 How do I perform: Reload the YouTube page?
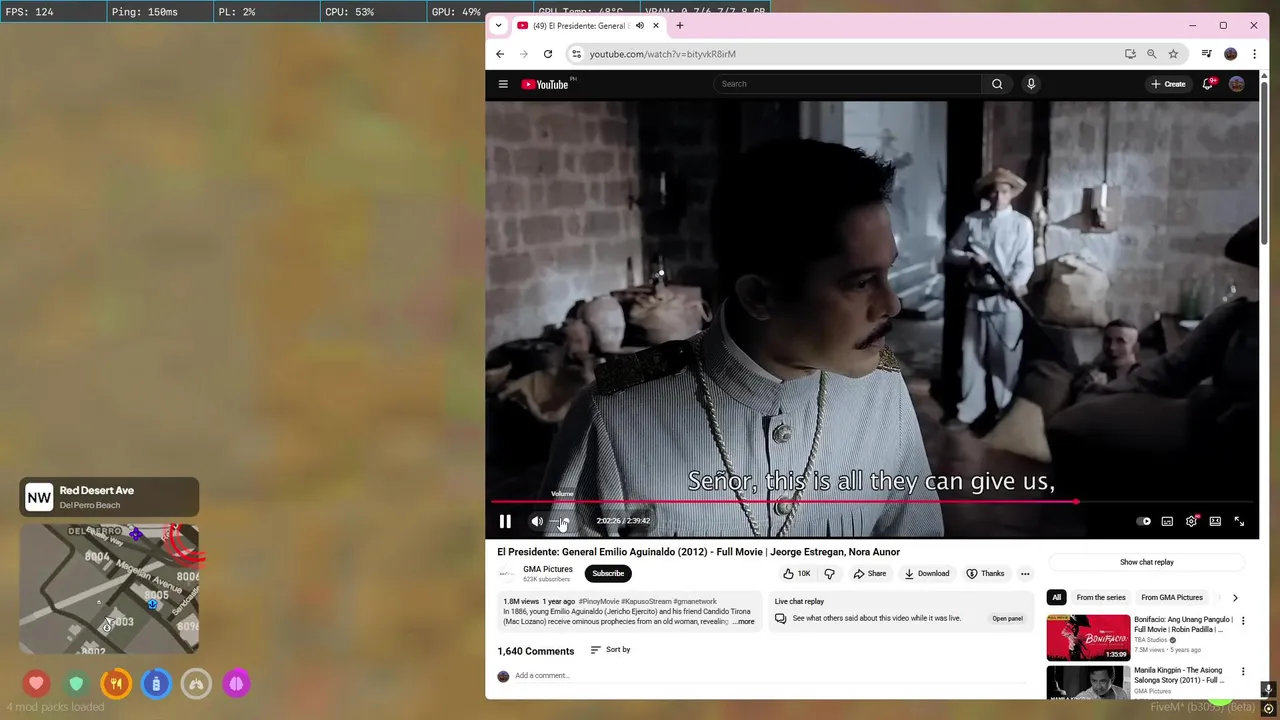[548, 54]
